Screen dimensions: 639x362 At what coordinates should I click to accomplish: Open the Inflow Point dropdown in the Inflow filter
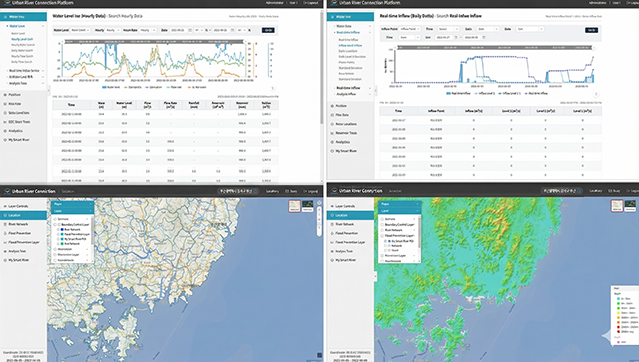pyautogui.click(x=410, y=29)
